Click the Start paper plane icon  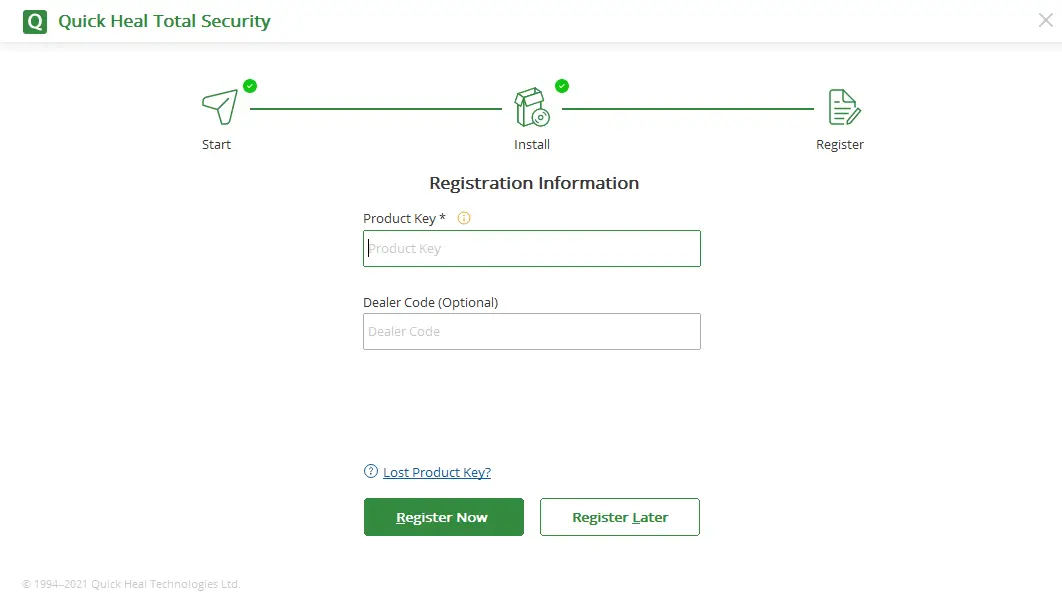219,107
